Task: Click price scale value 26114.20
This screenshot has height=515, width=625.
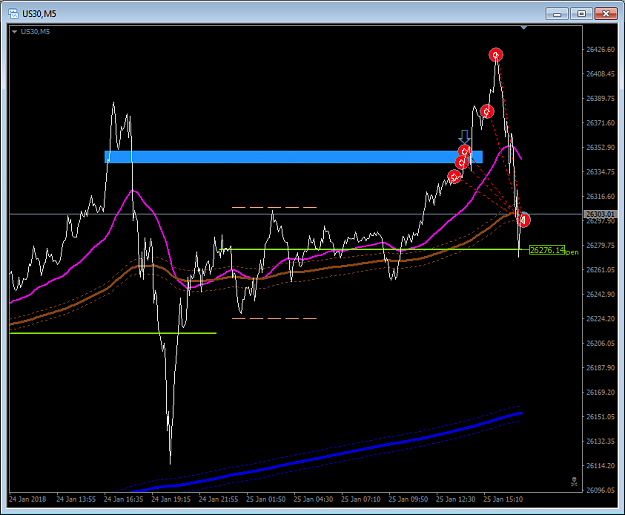Action: pos(600,466)
